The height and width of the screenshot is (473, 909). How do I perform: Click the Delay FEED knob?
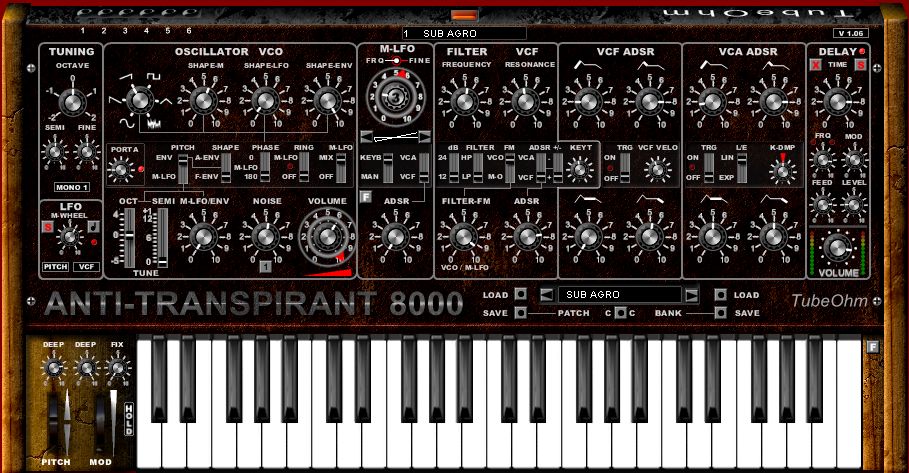pyautogui.click(x=822, y=204)
